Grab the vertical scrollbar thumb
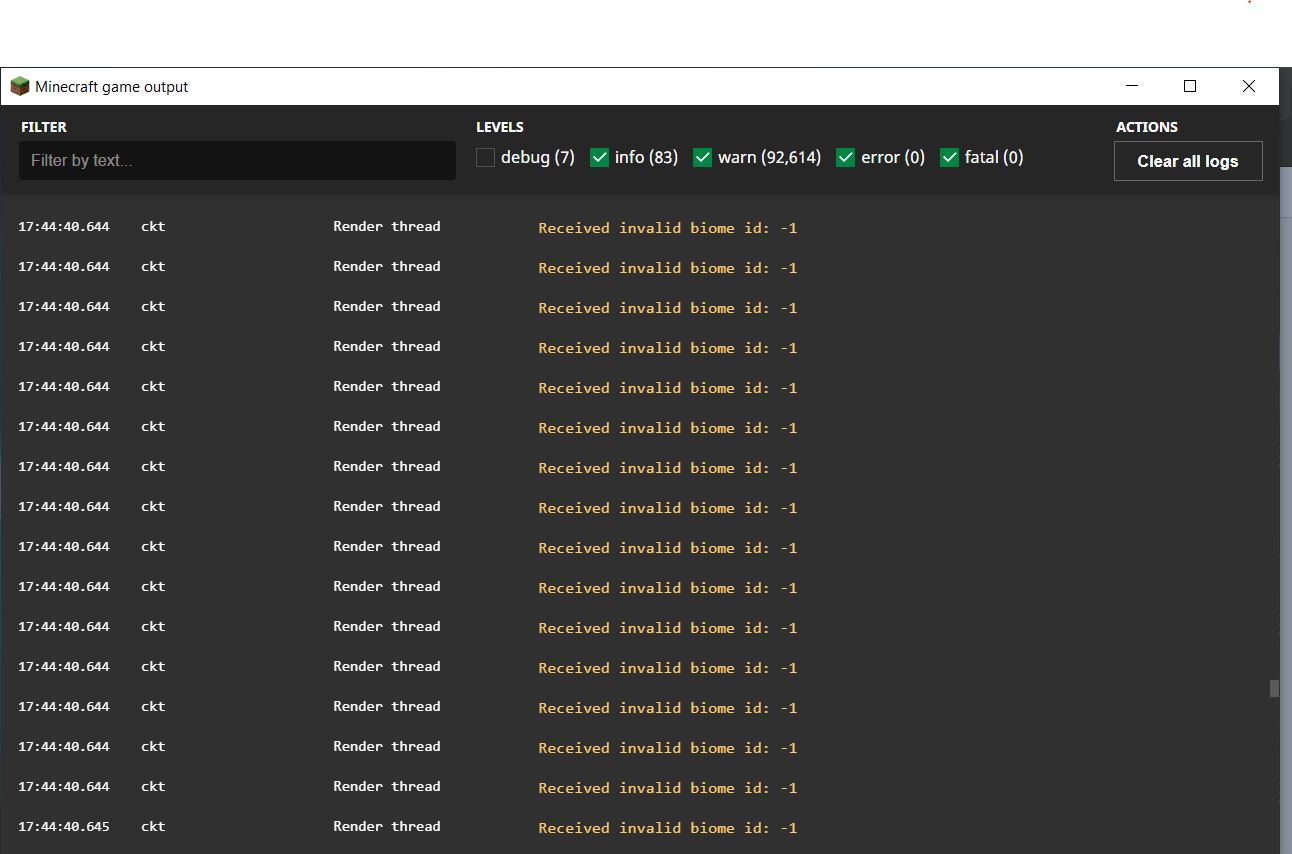The image size is (1292, 854). pyautogui.click(x=1274, y=688)
